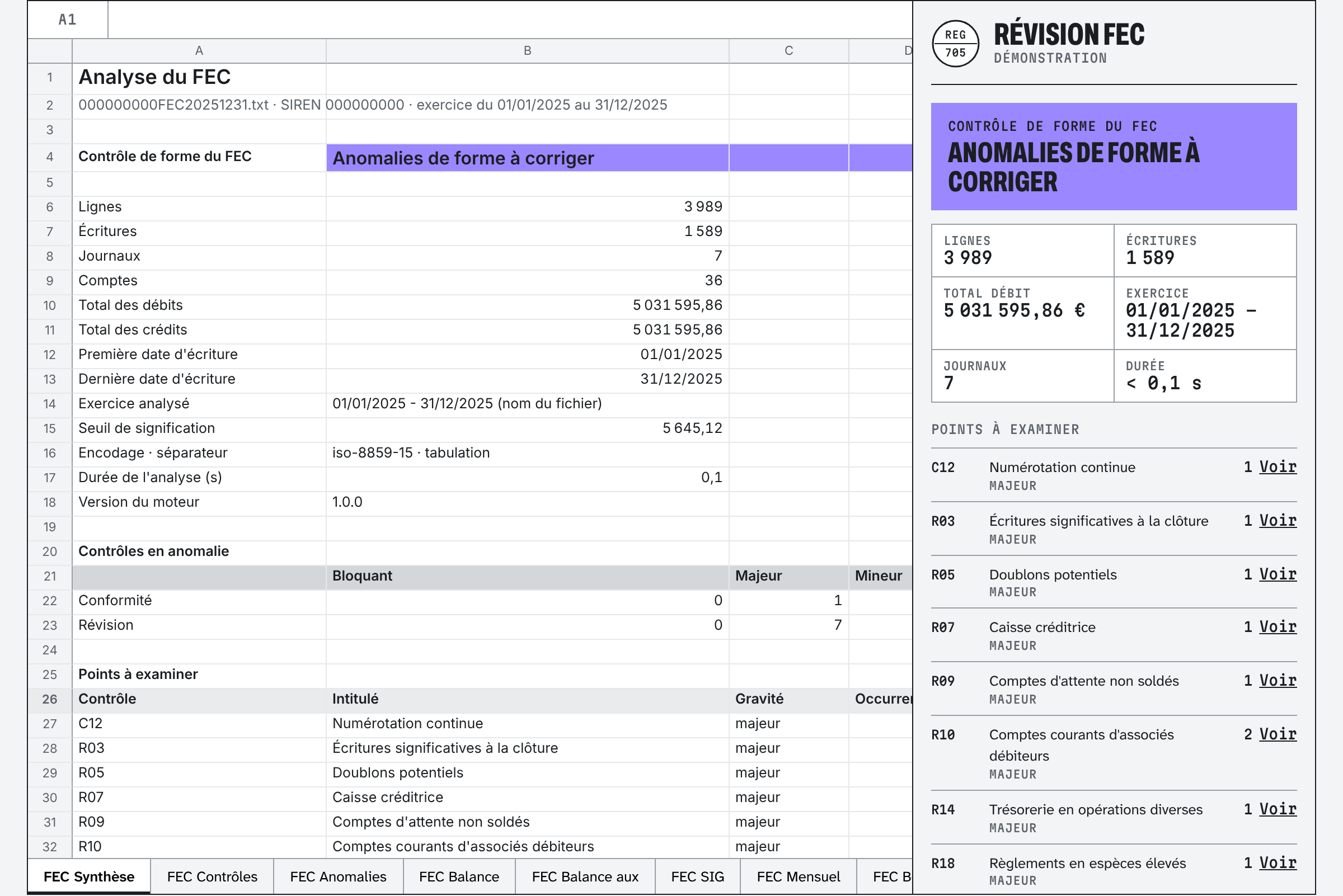Click Voir for R03 Écritures significatives
This screenshot has height=896, width=1343.
1278,521
